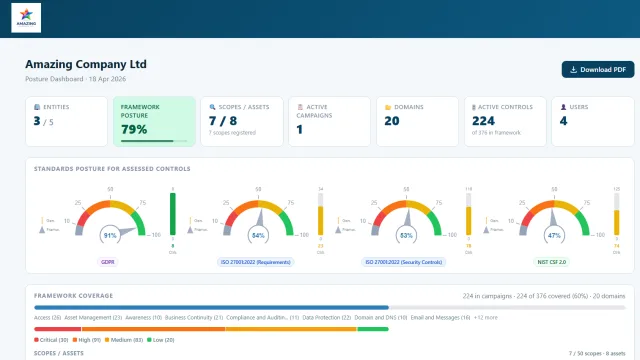Open the Domains 20 card

pos(417,122)
